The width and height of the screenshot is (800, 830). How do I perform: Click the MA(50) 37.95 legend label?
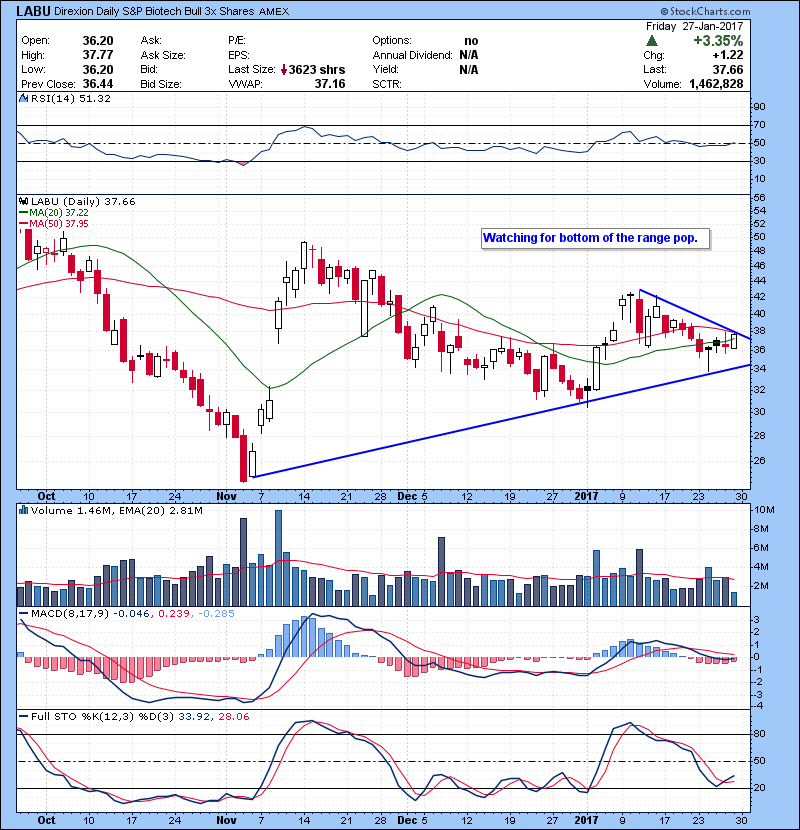coord(58,223)
